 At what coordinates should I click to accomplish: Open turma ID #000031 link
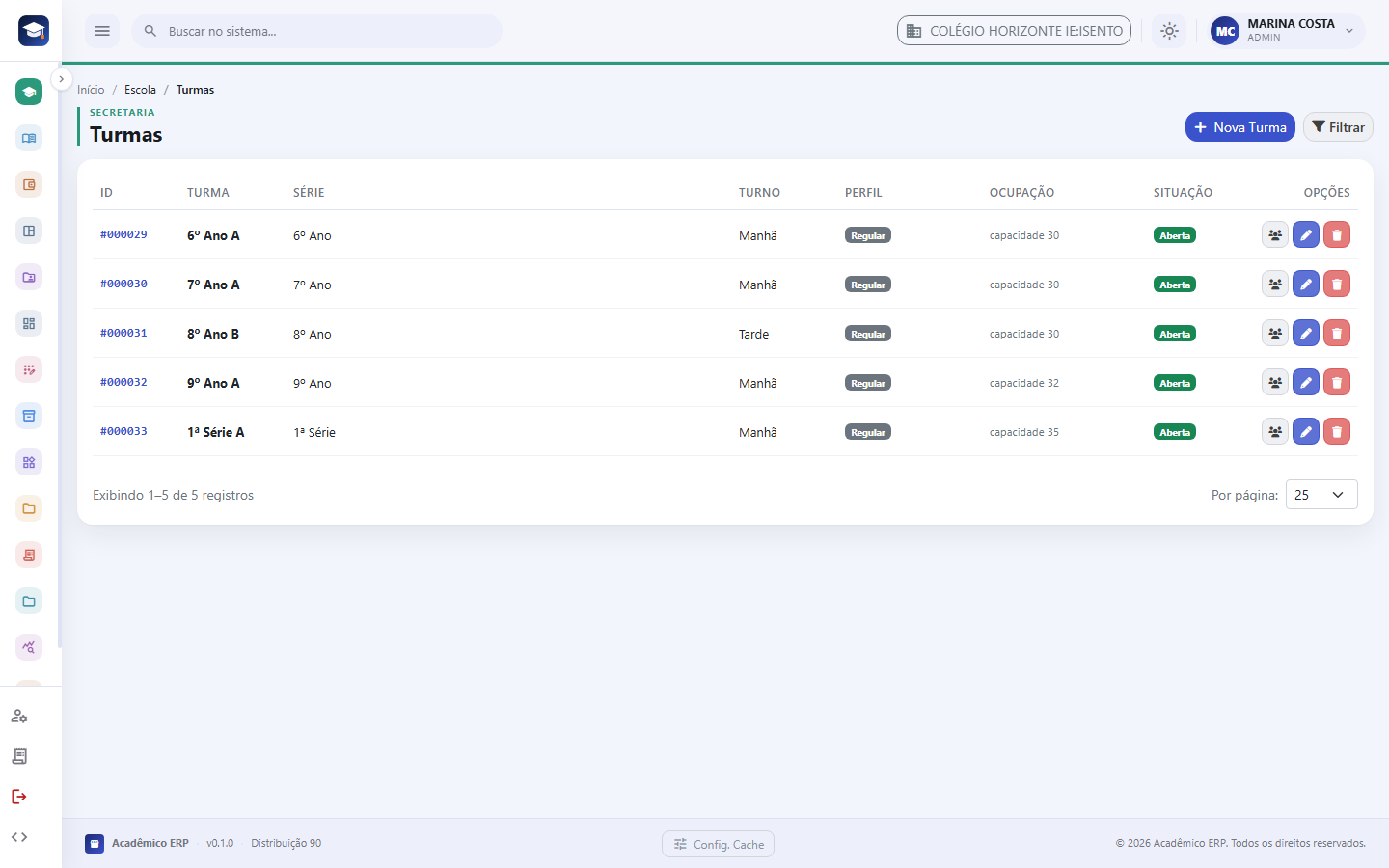(x=123, y=333)
